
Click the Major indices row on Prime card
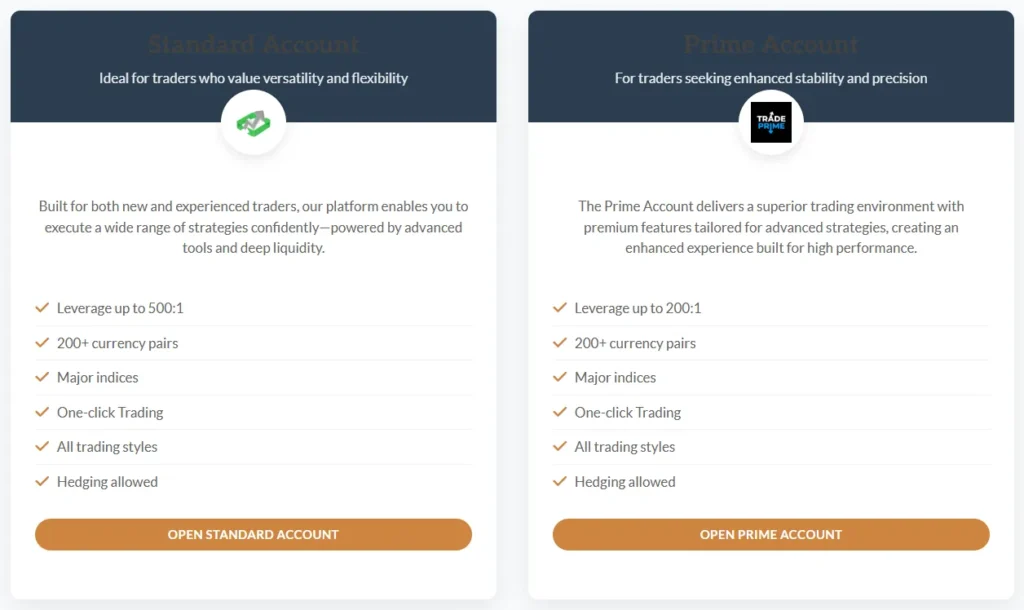click(615, 377)
